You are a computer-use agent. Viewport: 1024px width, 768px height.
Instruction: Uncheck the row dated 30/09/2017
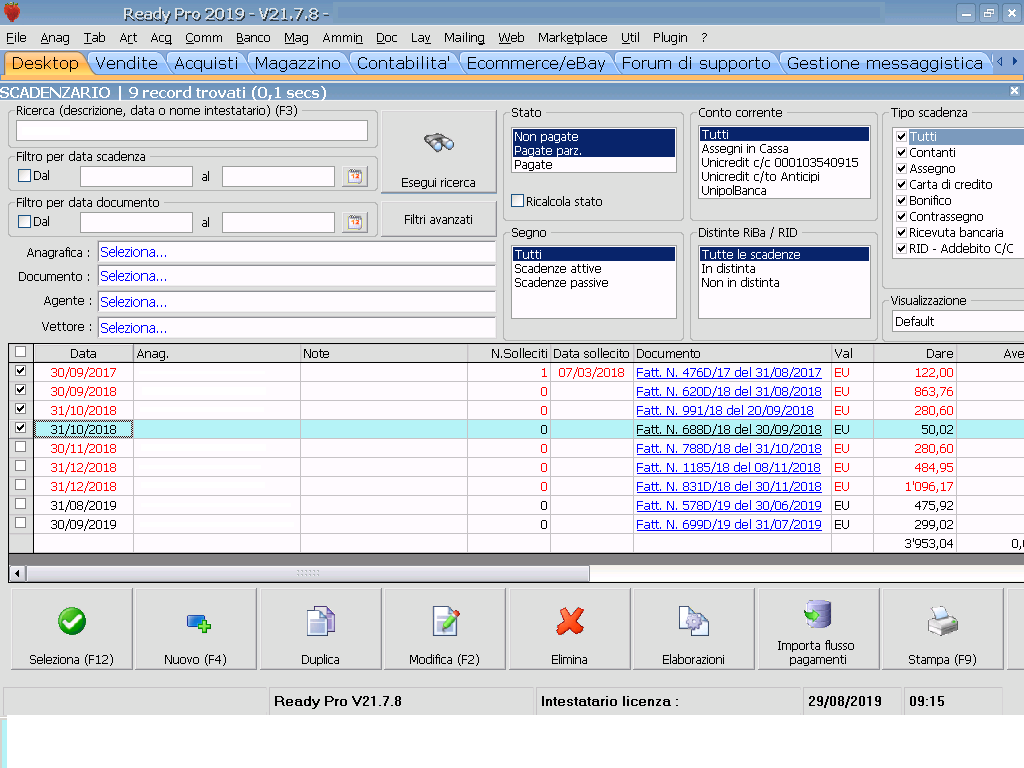tap(21, 371)
